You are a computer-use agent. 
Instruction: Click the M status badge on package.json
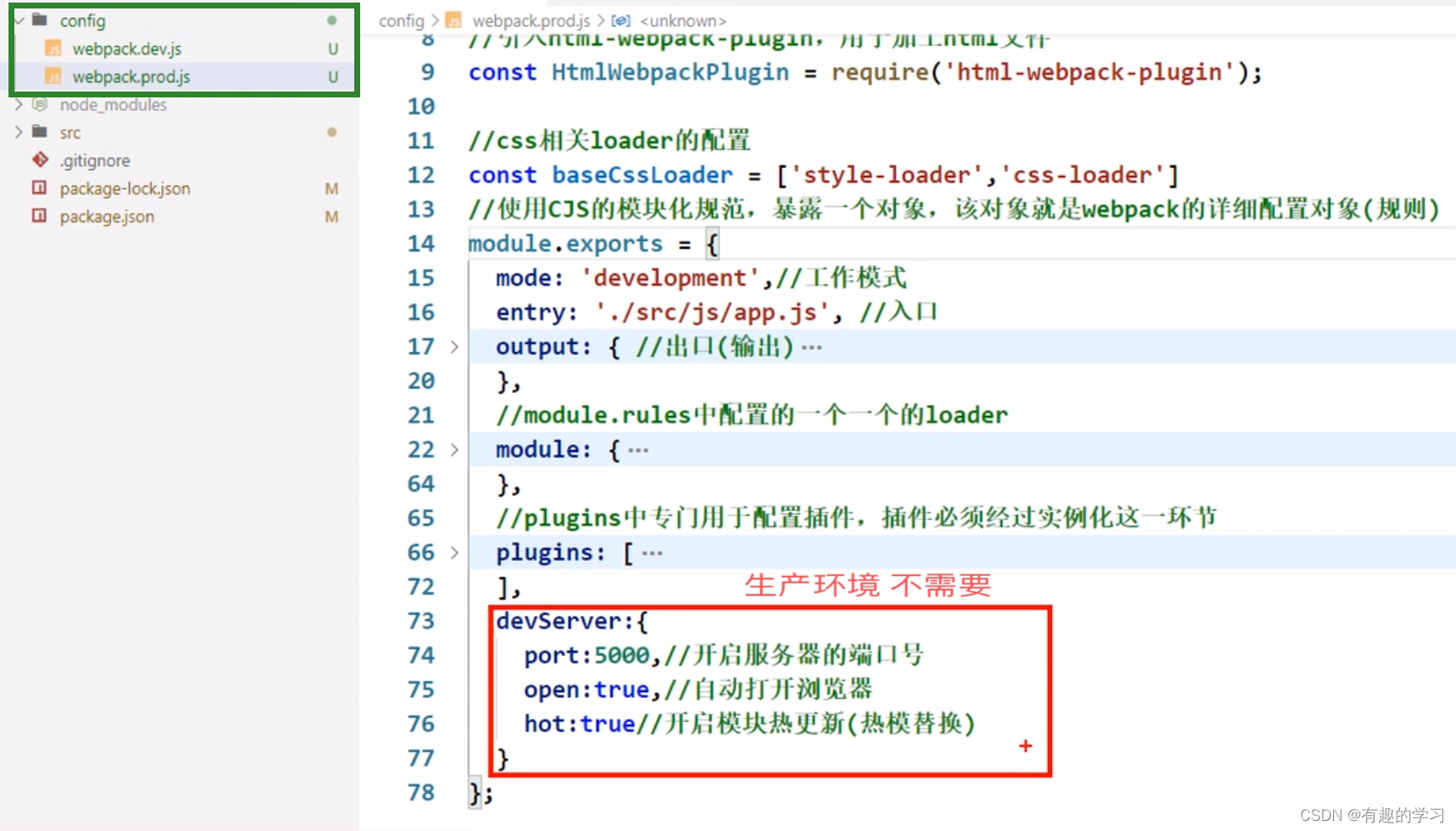[x=331, y=217]
